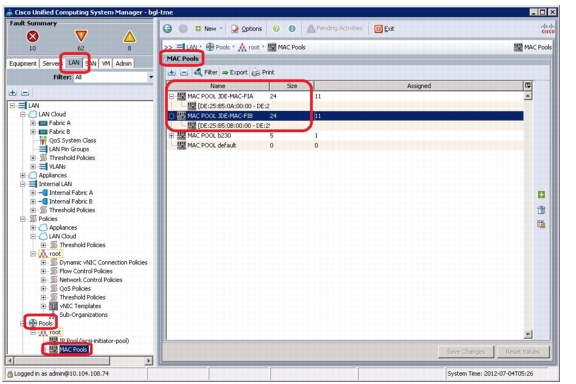
Task: Expand Dynamic vNIC Connection Policies
Action: click(x=43, y=262)
